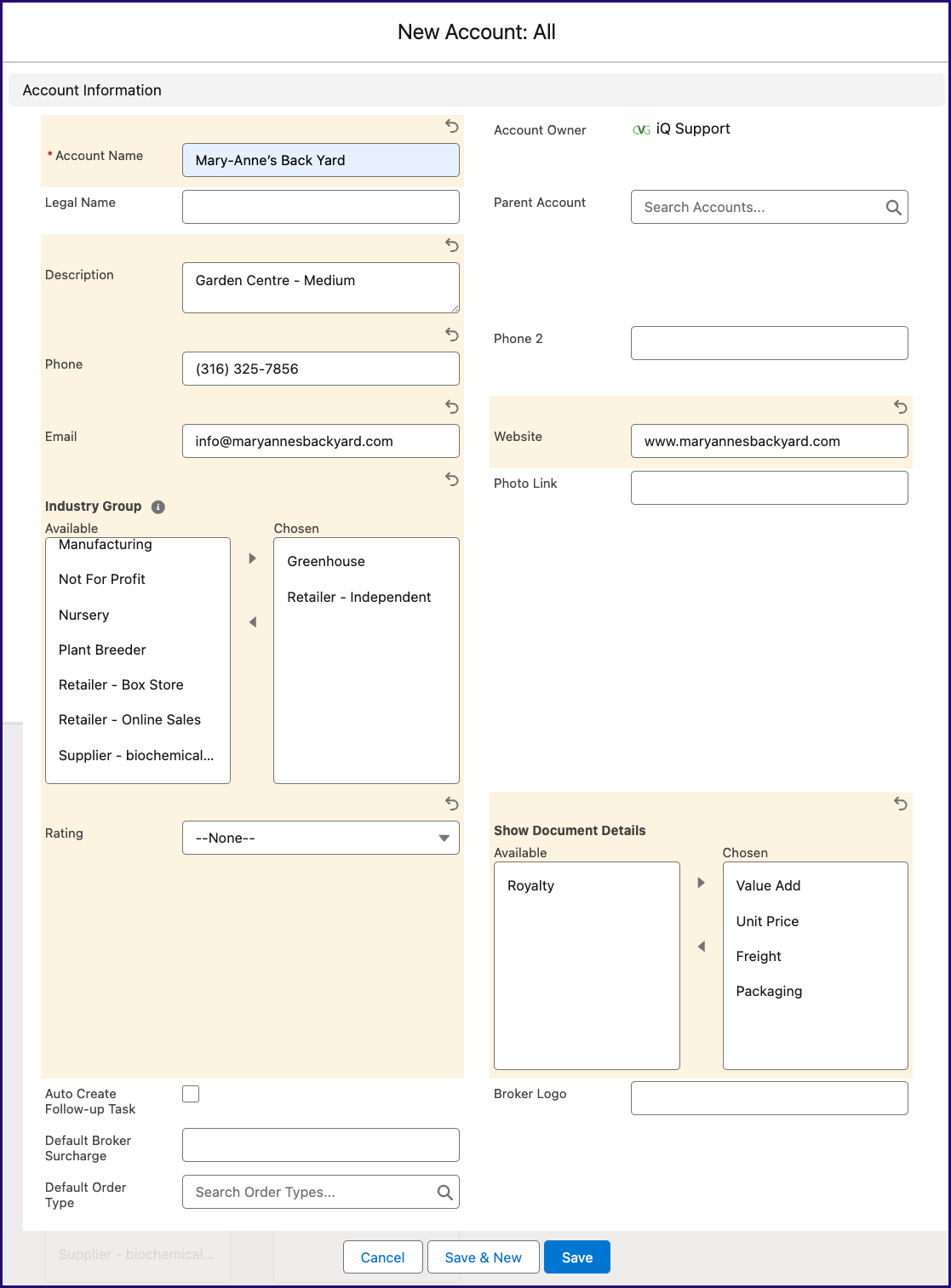Move Royalty to the Chosen document details
951x1288 pixels.
tap(702, 883)
